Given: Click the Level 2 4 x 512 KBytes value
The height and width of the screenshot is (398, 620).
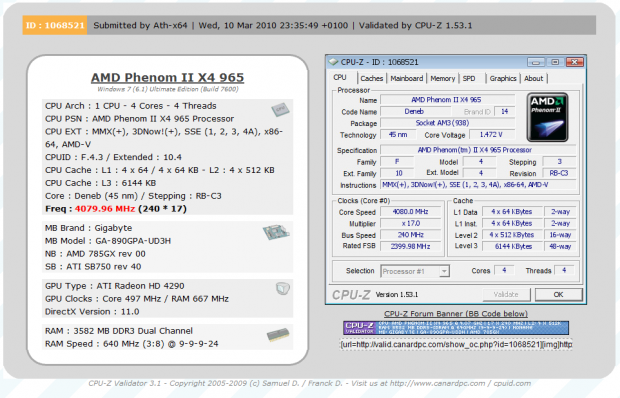Looking at the screenshot, I should pos(512,235).
